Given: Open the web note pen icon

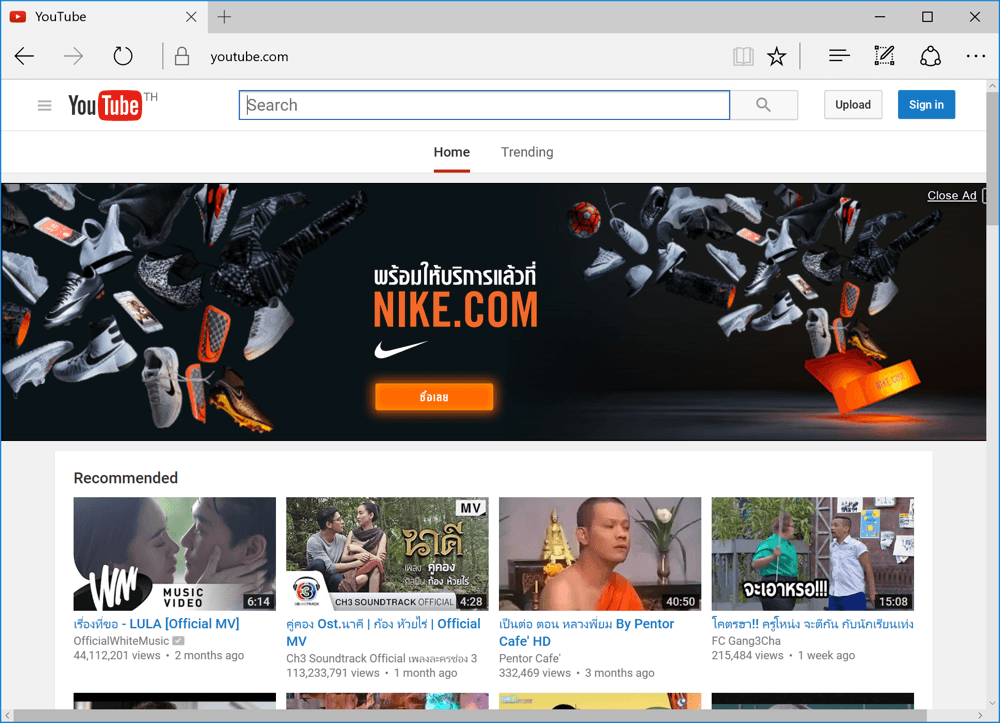Looking at the screenshot, I should pyautogui.click(x=884, y=56).
